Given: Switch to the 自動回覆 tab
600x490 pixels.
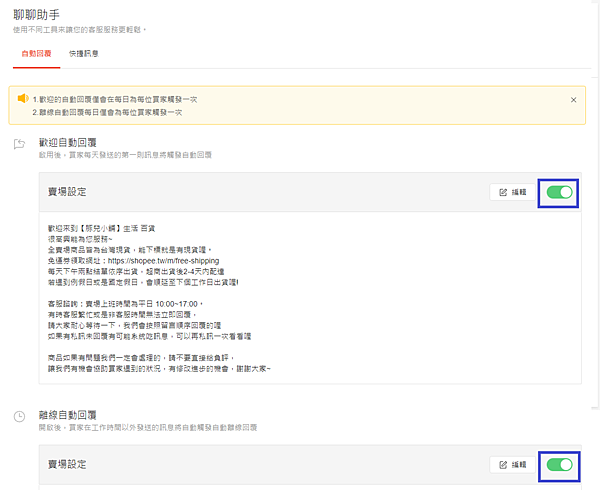Looking at the screenshot, I should [36, 54].
